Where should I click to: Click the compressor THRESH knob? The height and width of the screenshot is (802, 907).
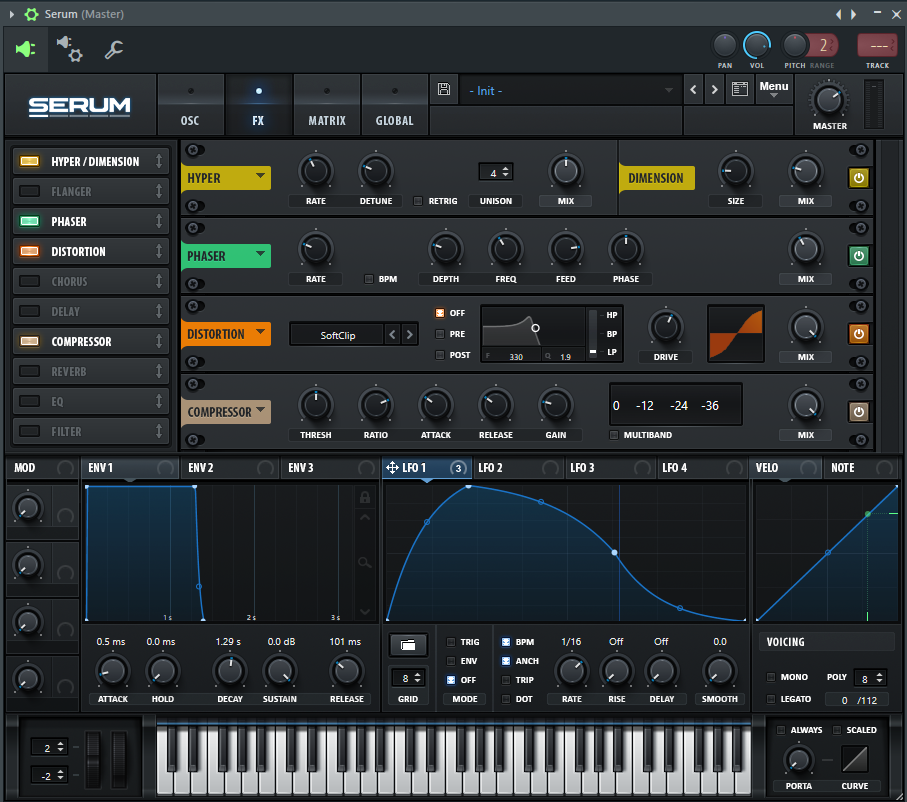tap(316, 404)
